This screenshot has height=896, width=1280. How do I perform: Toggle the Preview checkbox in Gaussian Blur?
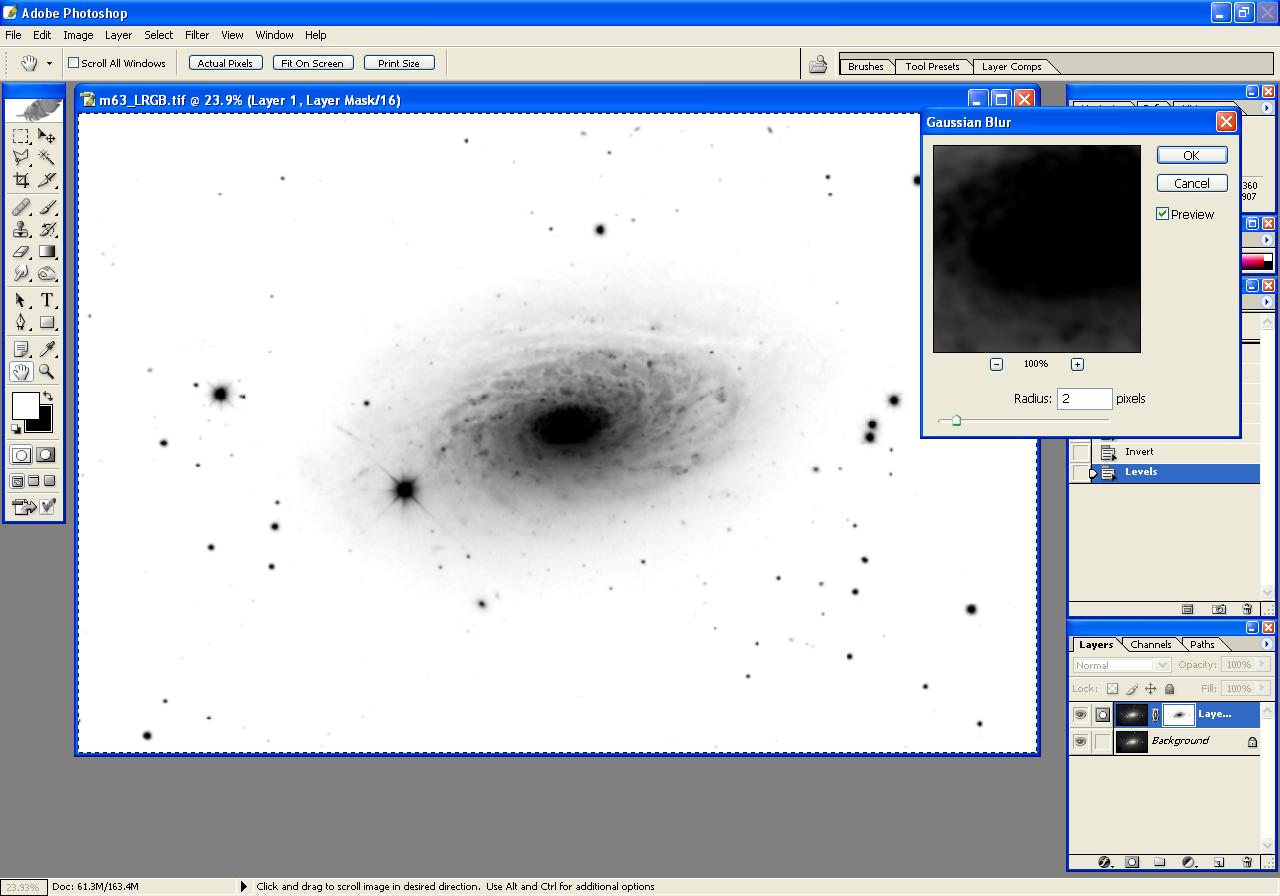click(x=1163, y=214)
